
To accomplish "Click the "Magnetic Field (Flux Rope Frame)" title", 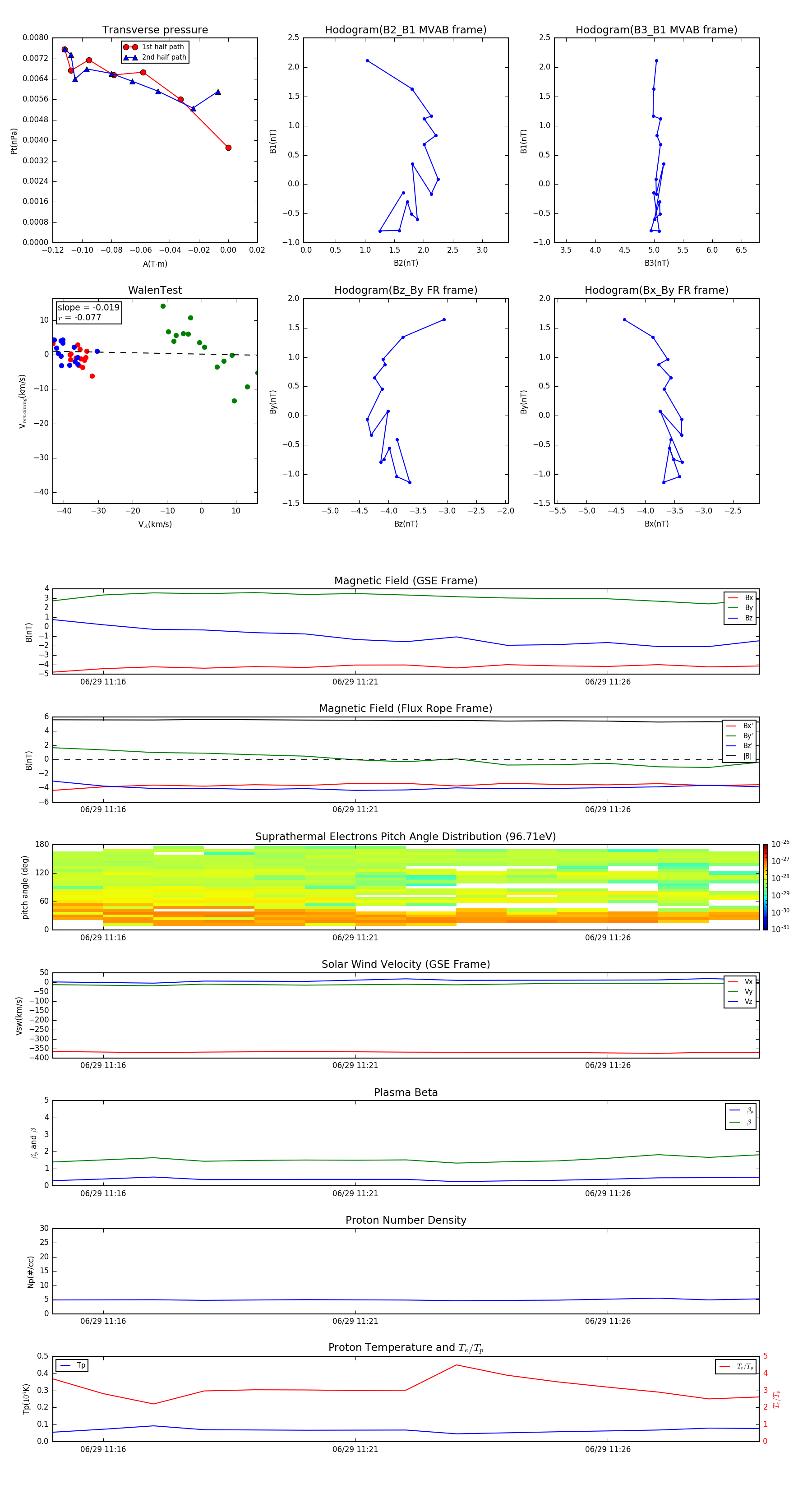I will [406, 709].
